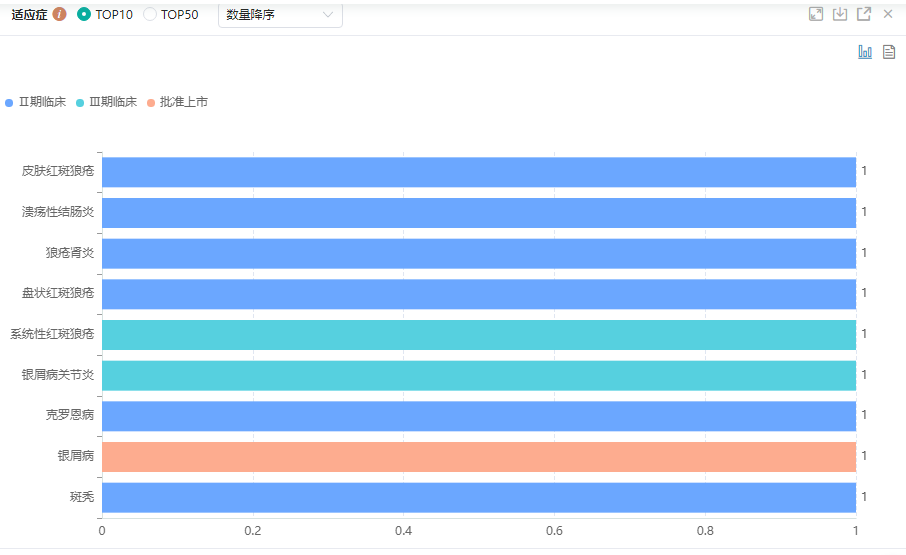The image size is (906, 555).
Task: Click the 适应症 info icon
Action: (x=60, y=14)
